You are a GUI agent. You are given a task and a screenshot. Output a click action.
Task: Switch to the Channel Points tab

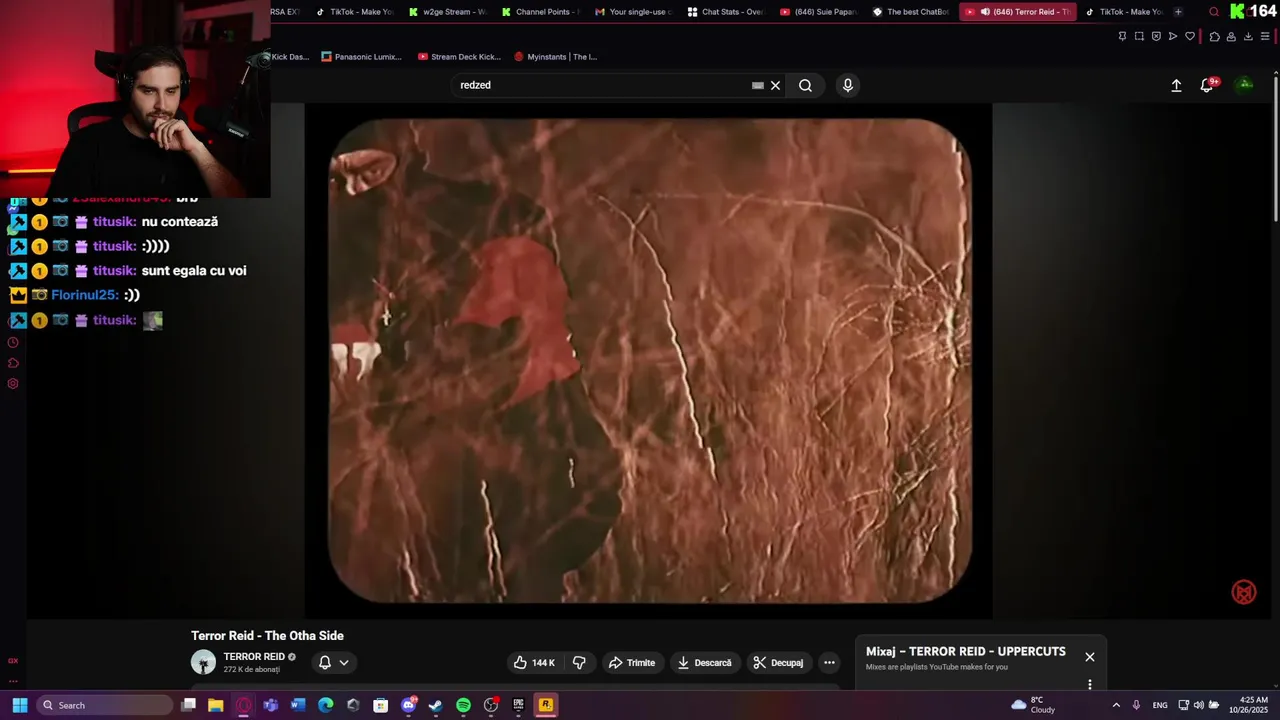pos(540,12)
